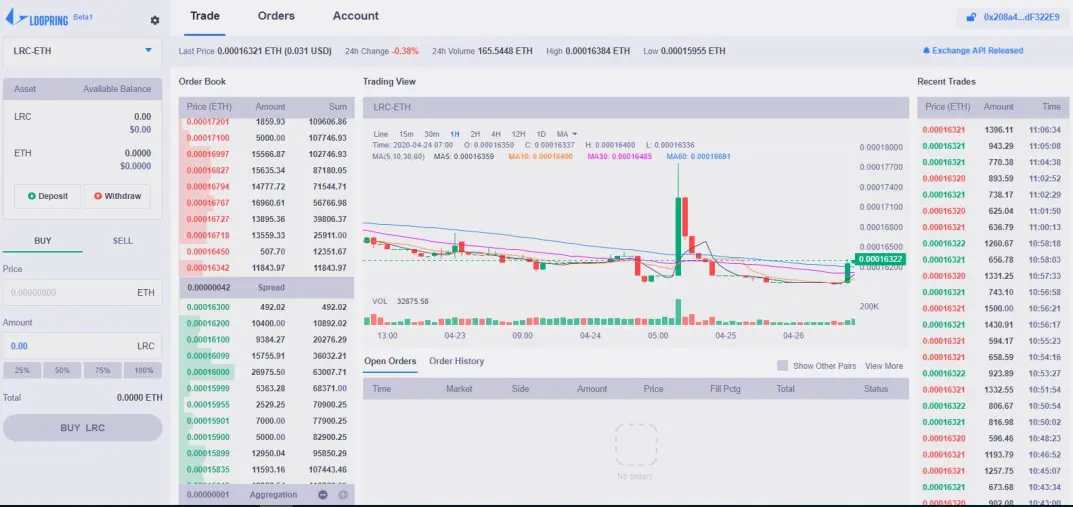The width and height of the screenshot is (1073, 507).
Task: Click the ETH asset balance row
Action: (83, 159)
